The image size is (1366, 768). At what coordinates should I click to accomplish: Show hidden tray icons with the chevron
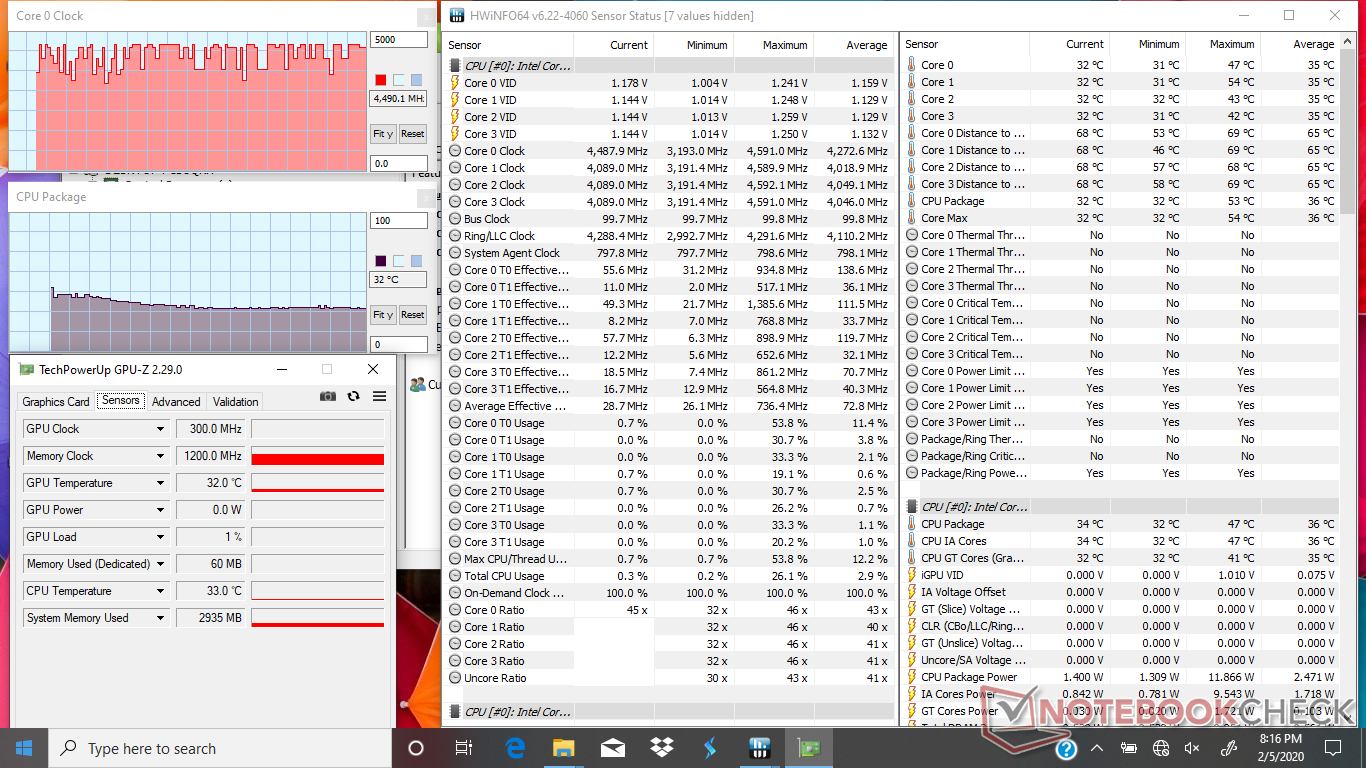point(1098,748)
